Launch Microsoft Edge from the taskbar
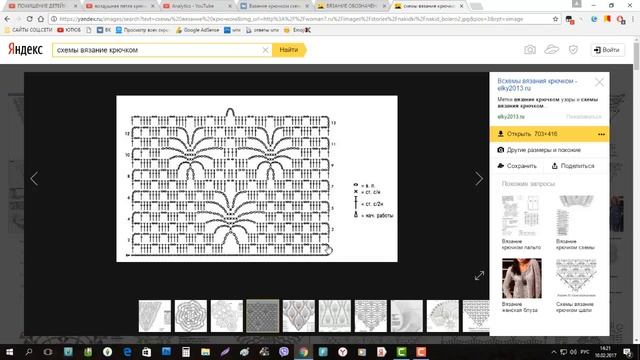Screen dimensions: 640x360 [x=127, y=352]
